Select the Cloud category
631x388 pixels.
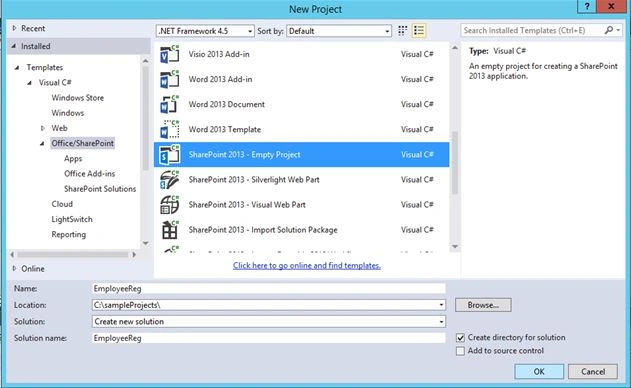click(62, 204)
